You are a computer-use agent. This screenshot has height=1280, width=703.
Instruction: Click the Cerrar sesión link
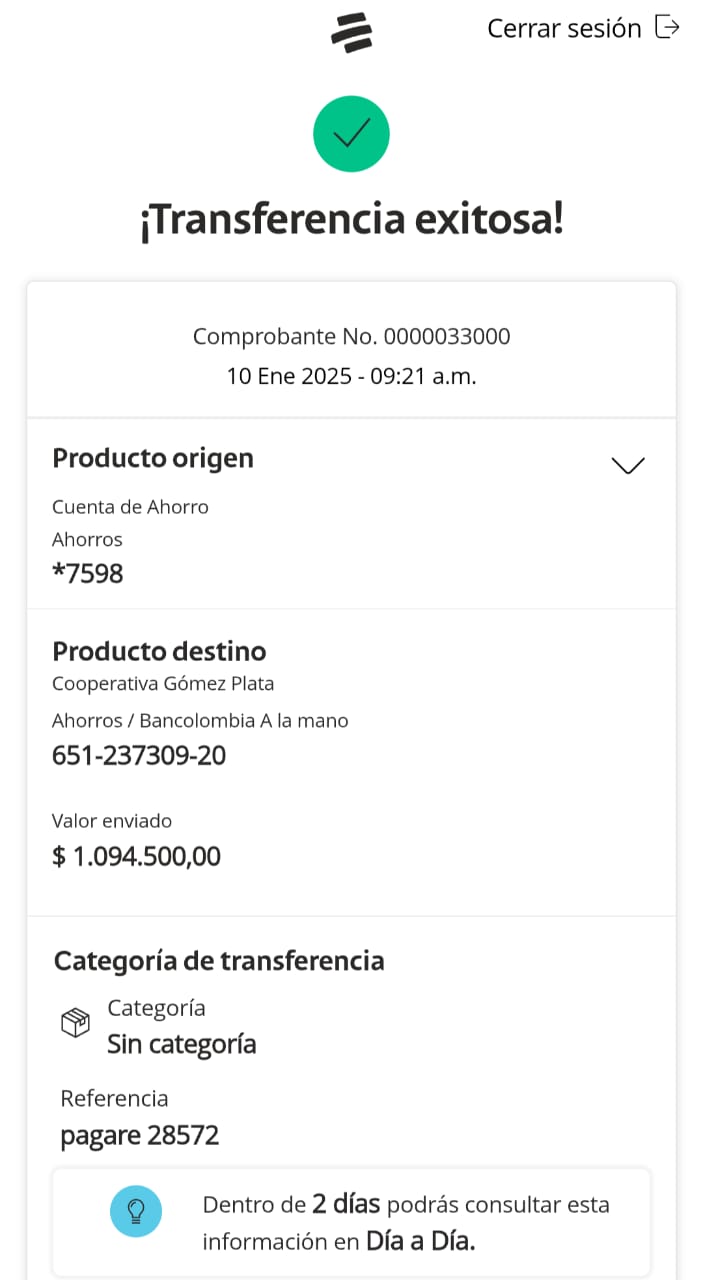click(564, 28)
